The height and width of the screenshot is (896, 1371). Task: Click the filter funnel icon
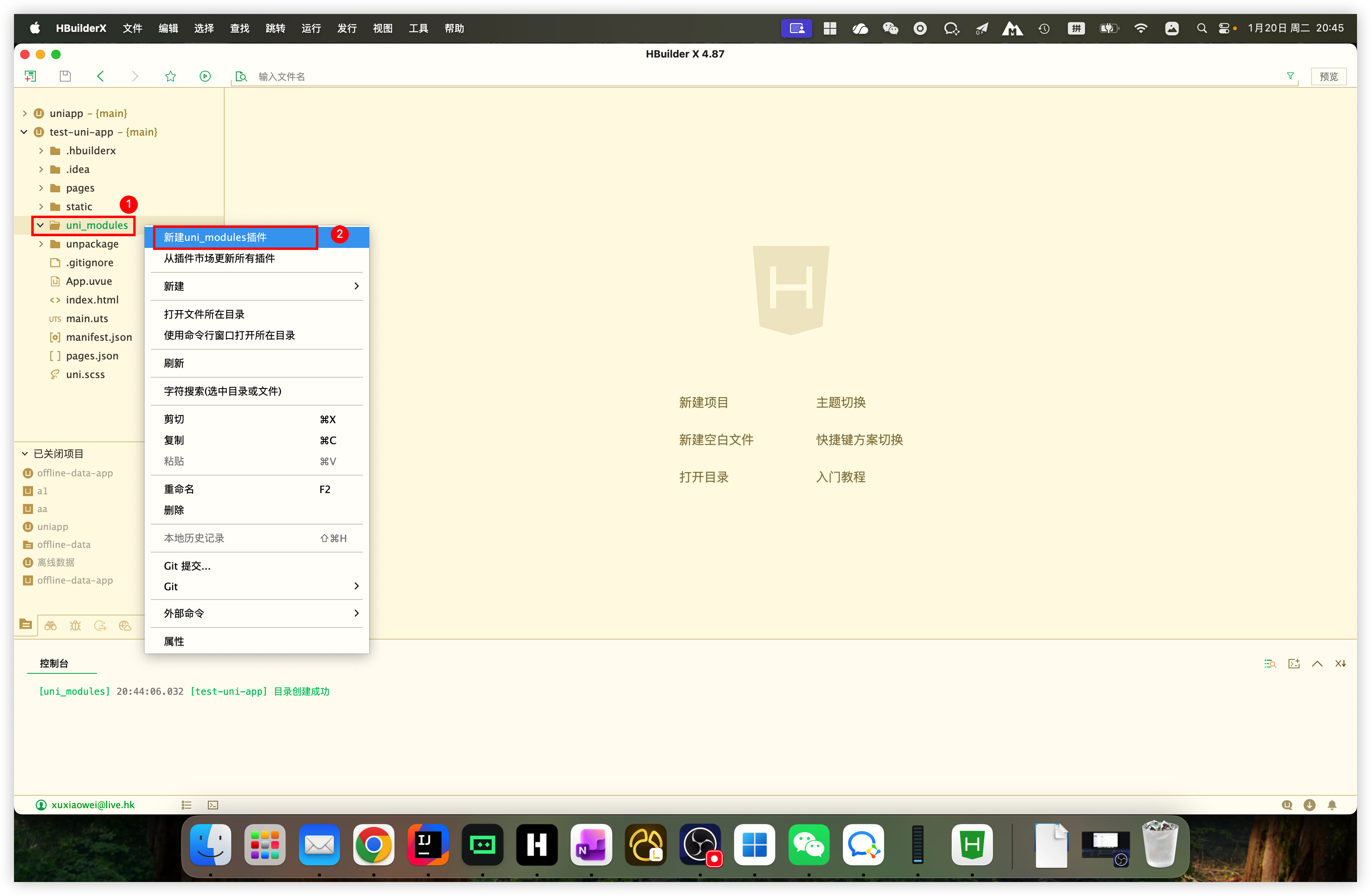pyautogui.click(x=1290, y=76)
